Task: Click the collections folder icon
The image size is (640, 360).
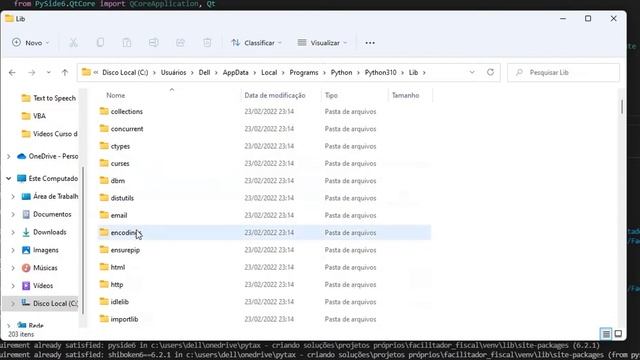Action: tap(104, 111)
